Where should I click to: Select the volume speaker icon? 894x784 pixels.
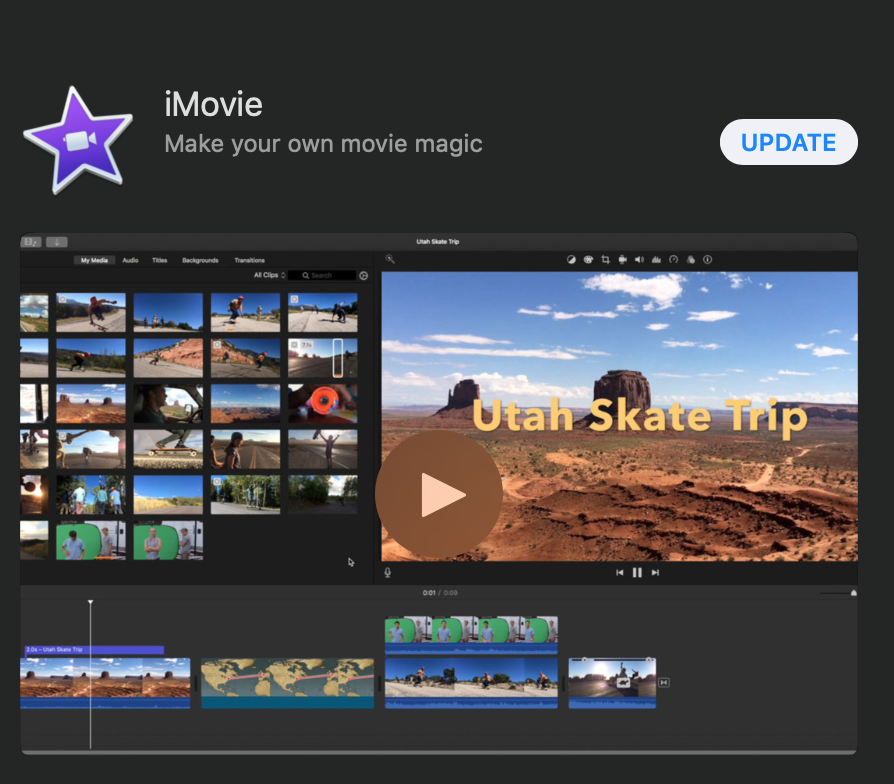pyautogui.click(x=639, y=259)
